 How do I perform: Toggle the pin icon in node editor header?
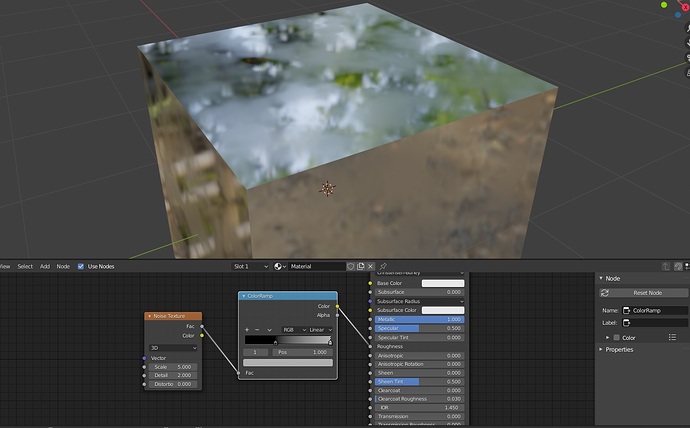click(x=383, y=266)
